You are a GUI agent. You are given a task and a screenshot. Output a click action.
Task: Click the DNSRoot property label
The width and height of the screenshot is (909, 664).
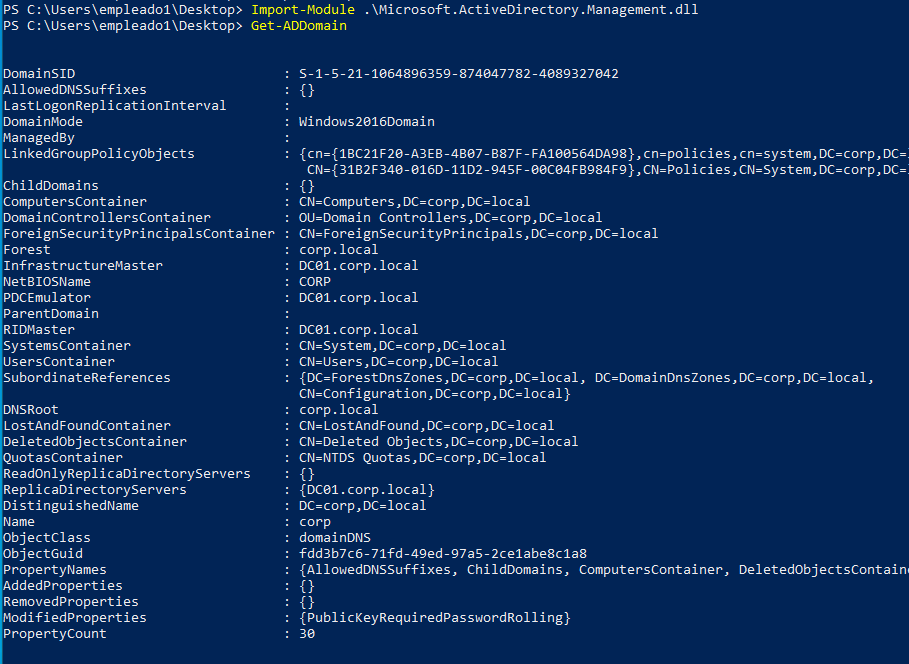tap(31, 410)
